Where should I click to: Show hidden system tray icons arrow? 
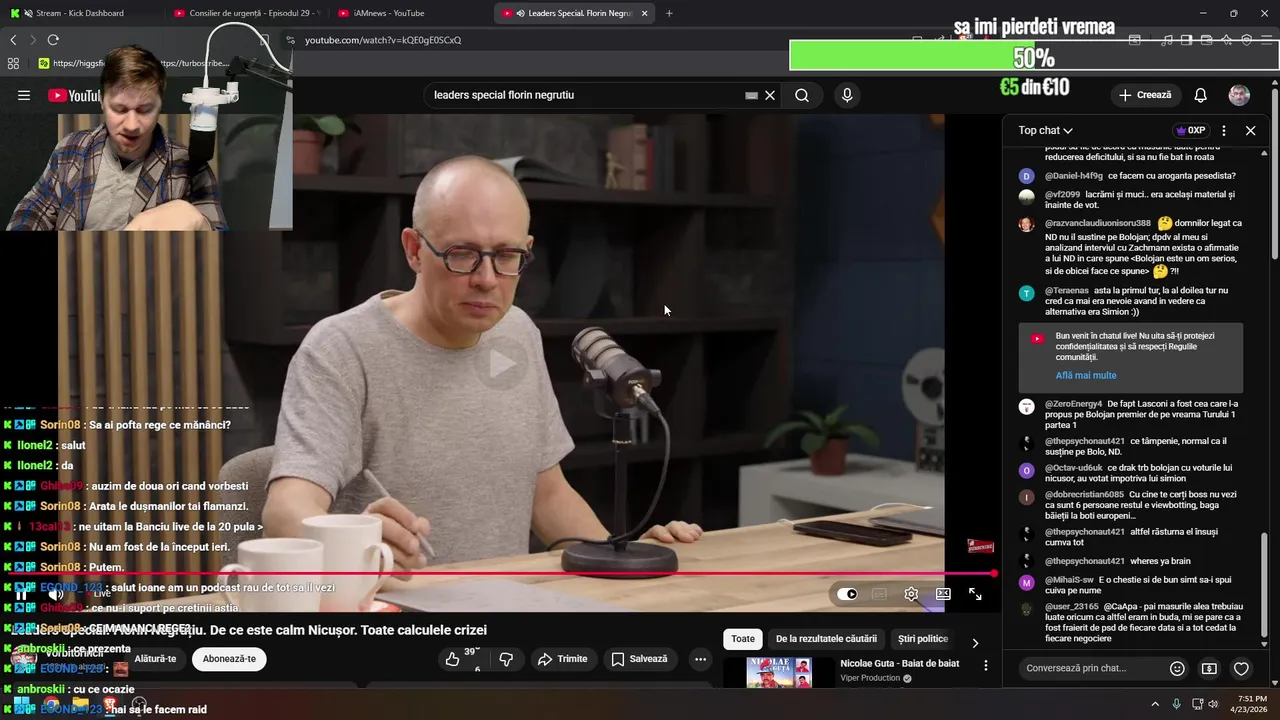pos(1155,704)
